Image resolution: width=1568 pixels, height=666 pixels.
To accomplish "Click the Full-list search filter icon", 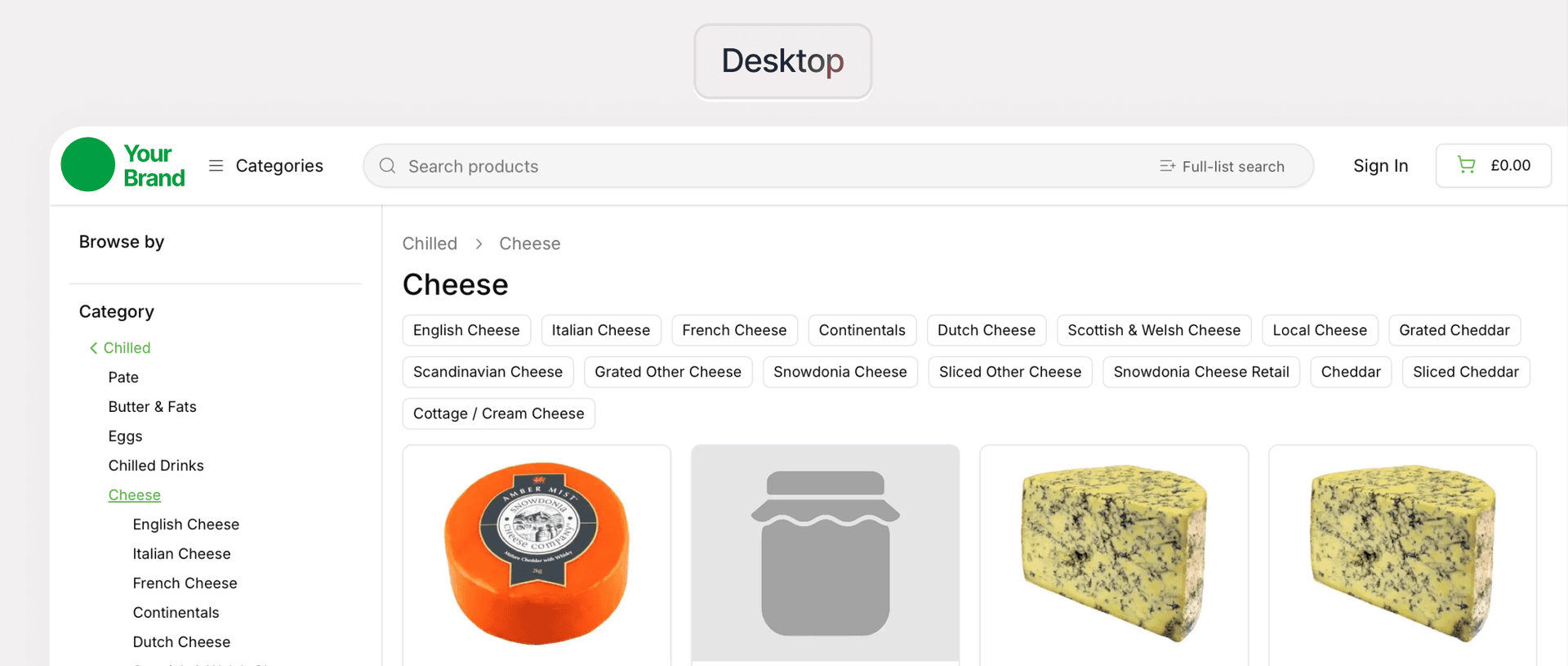I will pos(1167,166).
